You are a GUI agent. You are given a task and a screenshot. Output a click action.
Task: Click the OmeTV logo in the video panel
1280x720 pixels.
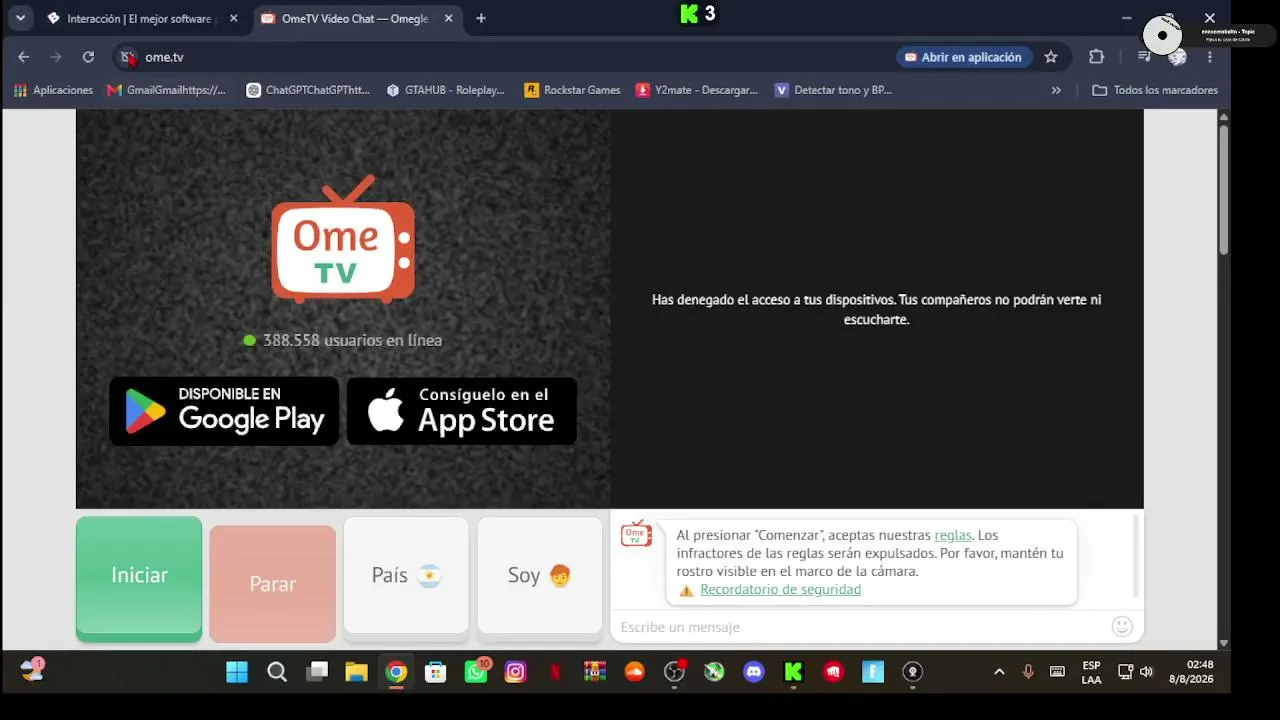point(343,239)
